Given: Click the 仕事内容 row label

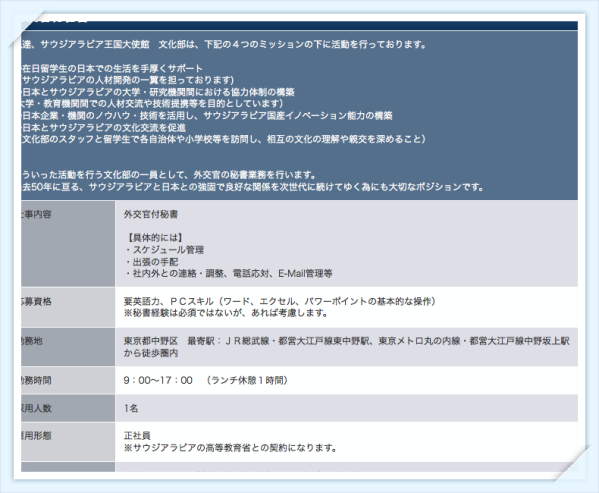Looking at the screenshot, I should point(36,214).
